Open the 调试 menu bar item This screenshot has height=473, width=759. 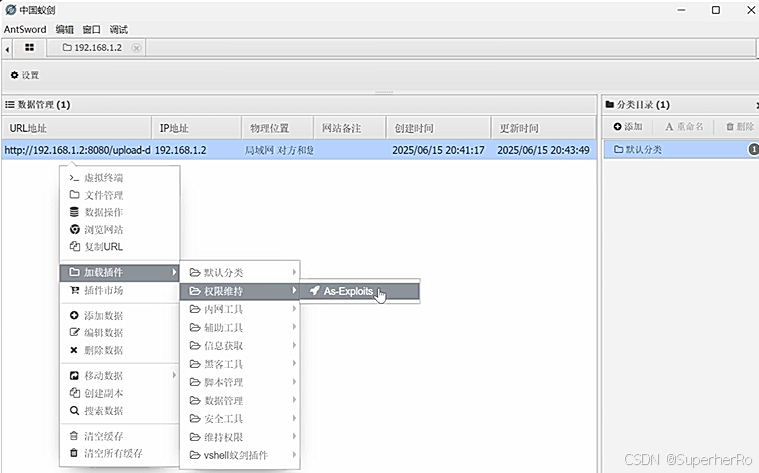pyautogui.click(x=119, y=30)
